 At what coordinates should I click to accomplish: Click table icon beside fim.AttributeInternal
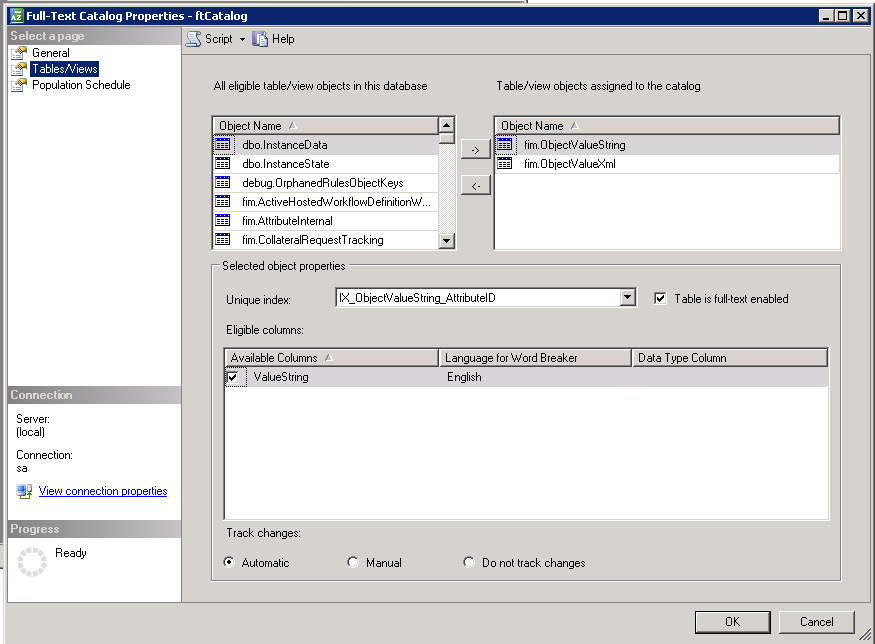pyautogui.click(x=223, y=221)
